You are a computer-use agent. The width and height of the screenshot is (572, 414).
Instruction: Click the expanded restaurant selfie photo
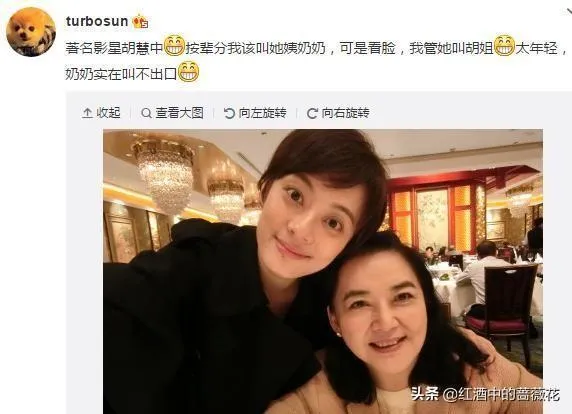[x=323, y=271]
